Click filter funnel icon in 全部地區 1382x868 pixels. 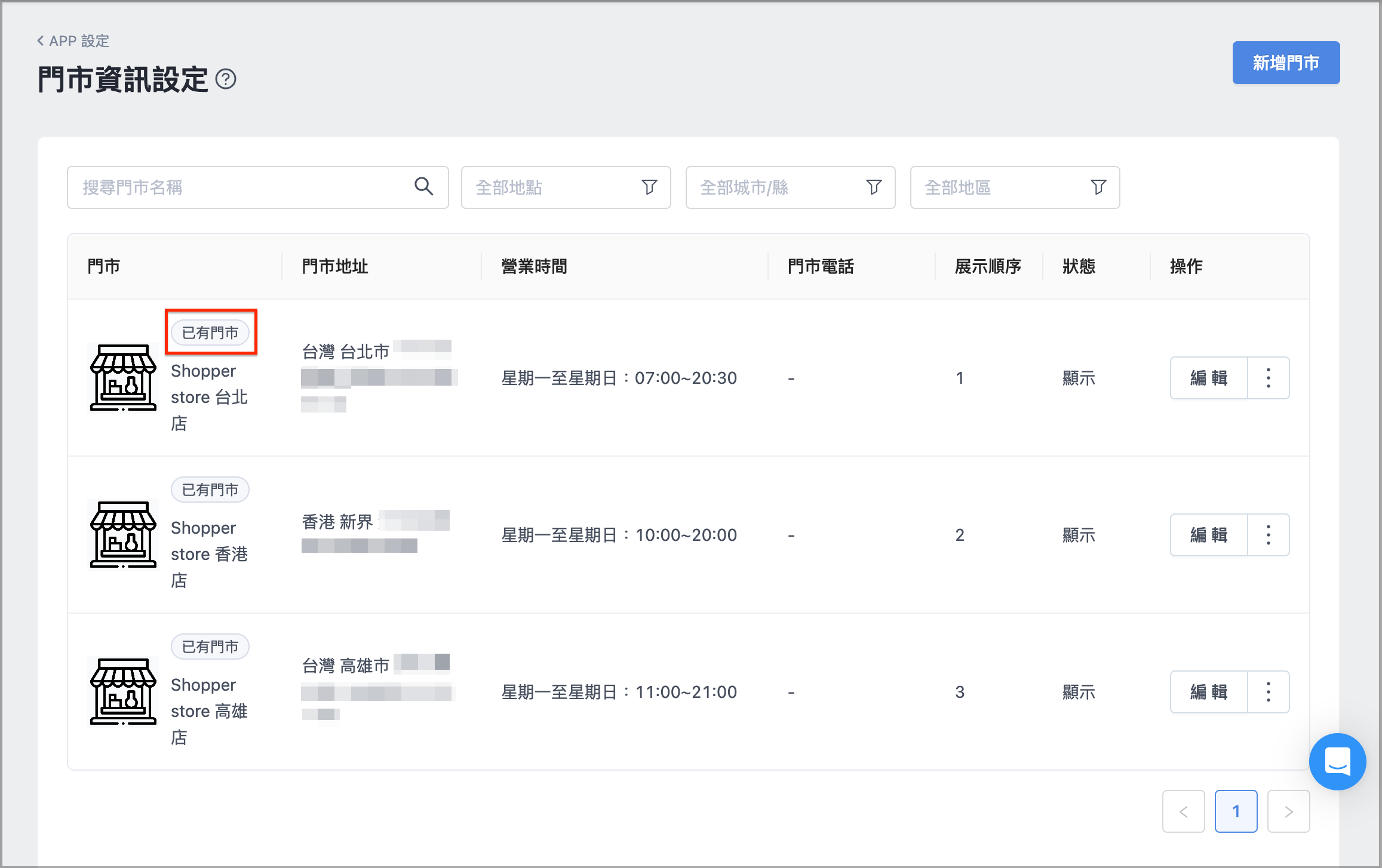1098,187
